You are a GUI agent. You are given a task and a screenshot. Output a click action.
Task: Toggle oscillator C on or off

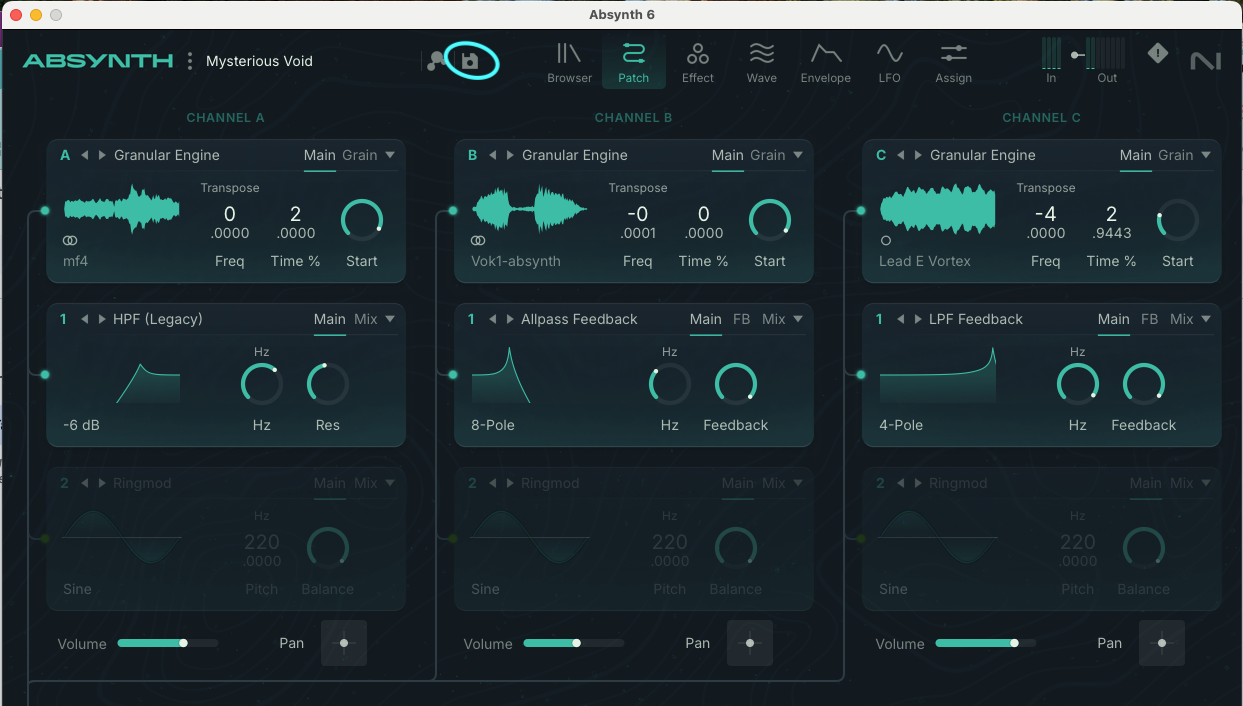861,211
